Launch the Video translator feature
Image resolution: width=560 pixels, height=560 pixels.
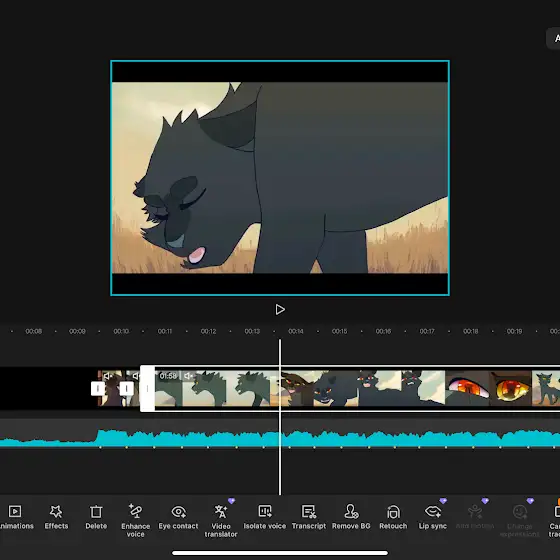click(x=221, y=520)
